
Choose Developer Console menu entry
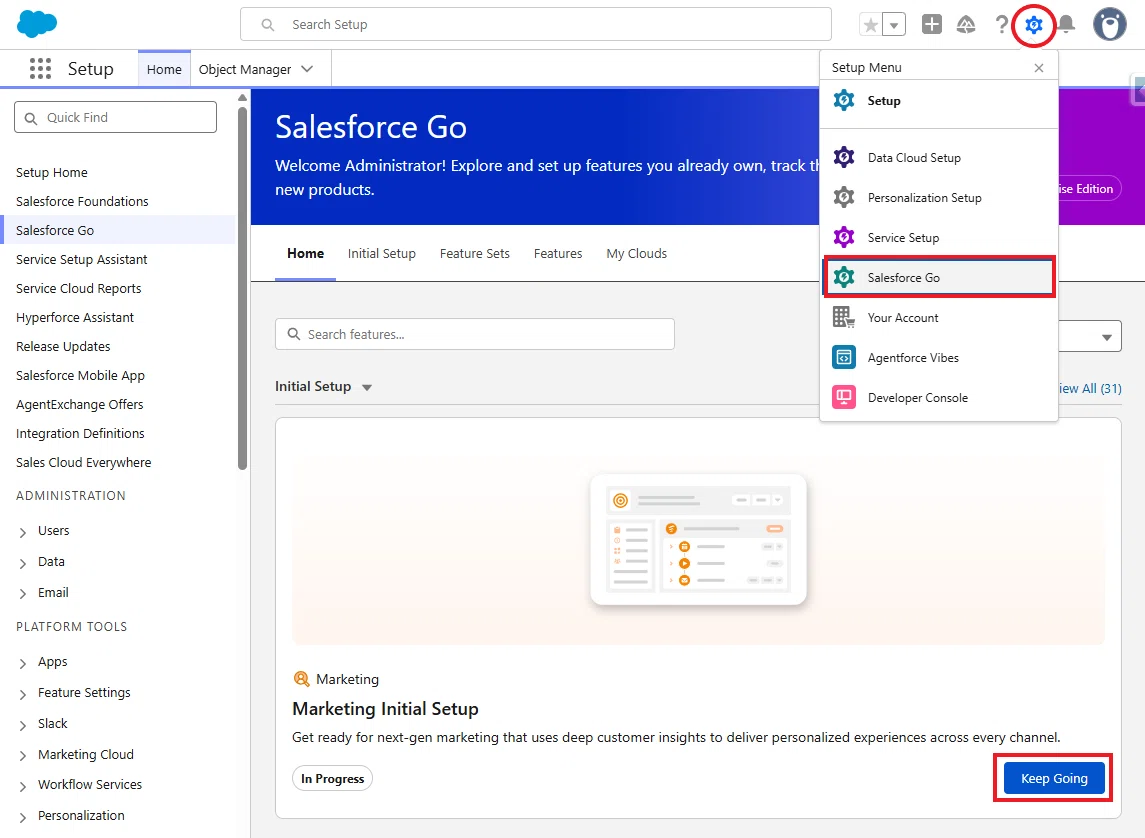point(939,398)
